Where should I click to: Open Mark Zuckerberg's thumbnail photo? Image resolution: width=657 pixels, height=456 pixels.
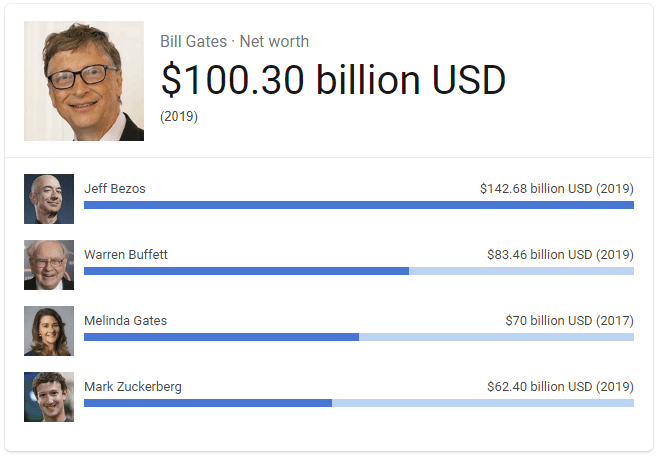(49, 397)
